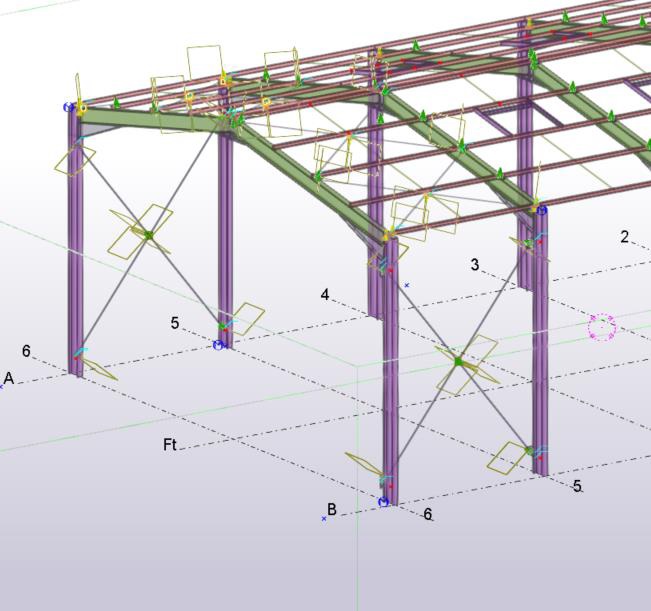Select the grey haunch under the A/6 rafter

(96, 130)
